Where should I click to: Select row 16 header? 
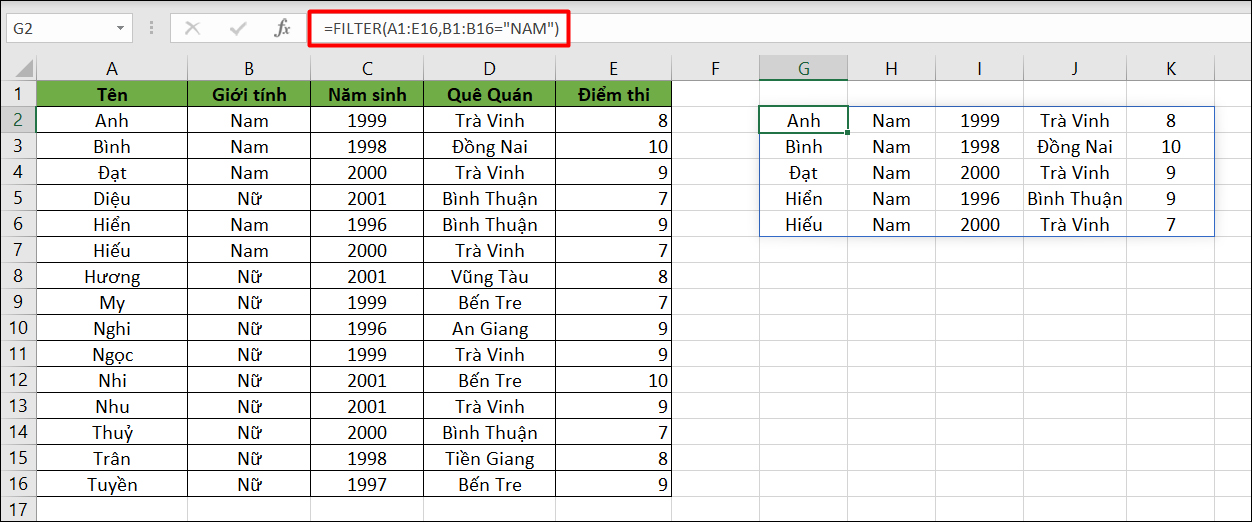(19, 484)
